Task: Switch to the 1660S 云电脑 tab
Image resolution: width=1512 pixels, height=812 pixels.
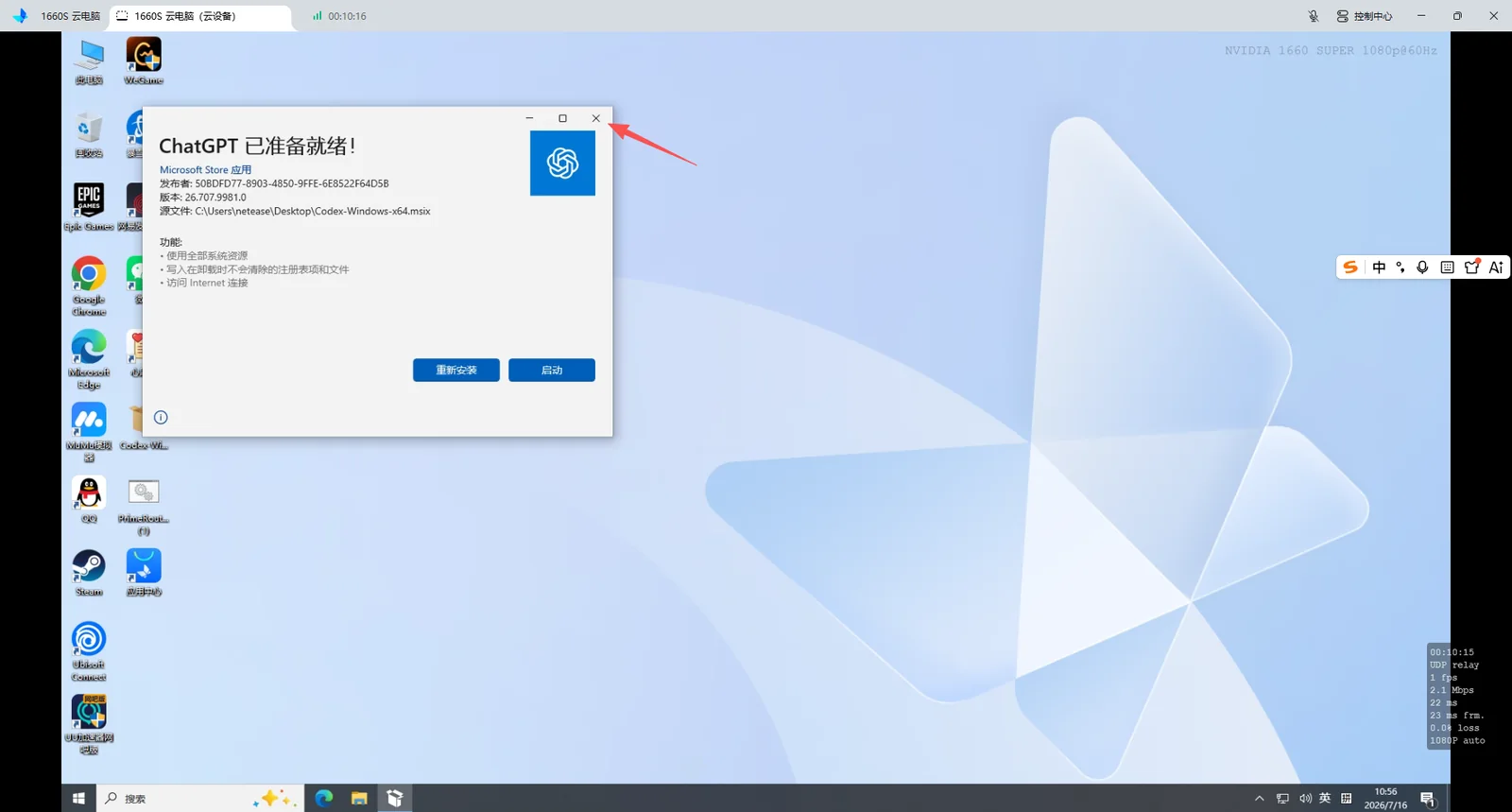Action: (70, 16)
